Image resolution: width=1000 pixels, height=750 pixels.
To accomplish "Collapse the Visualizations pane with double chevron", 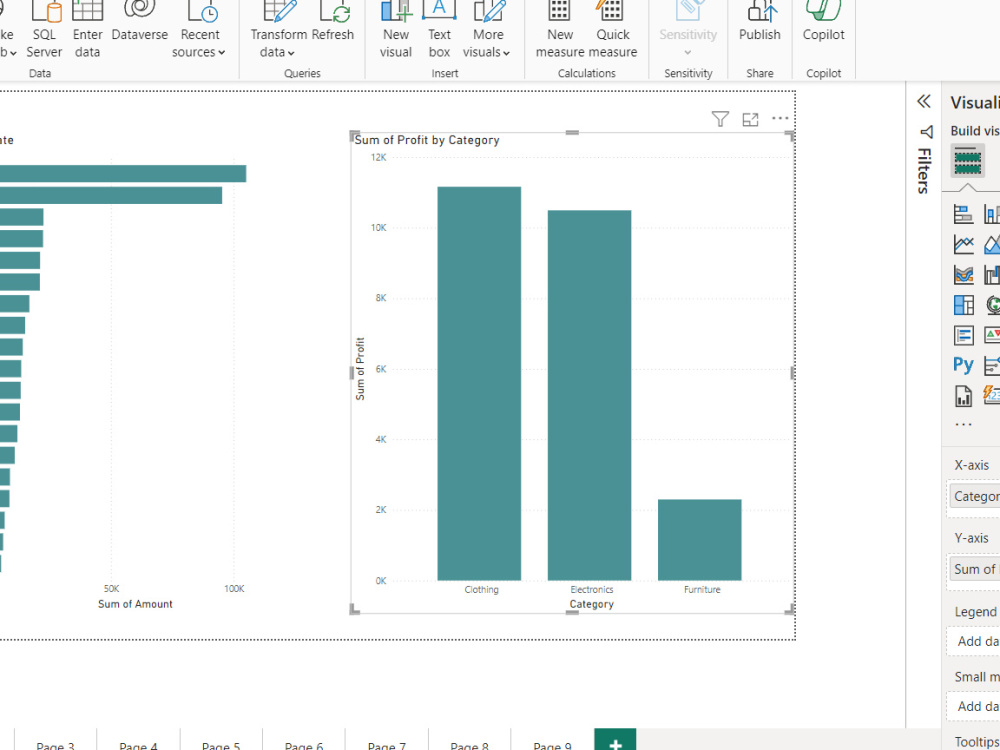I will tap(924, 101).
